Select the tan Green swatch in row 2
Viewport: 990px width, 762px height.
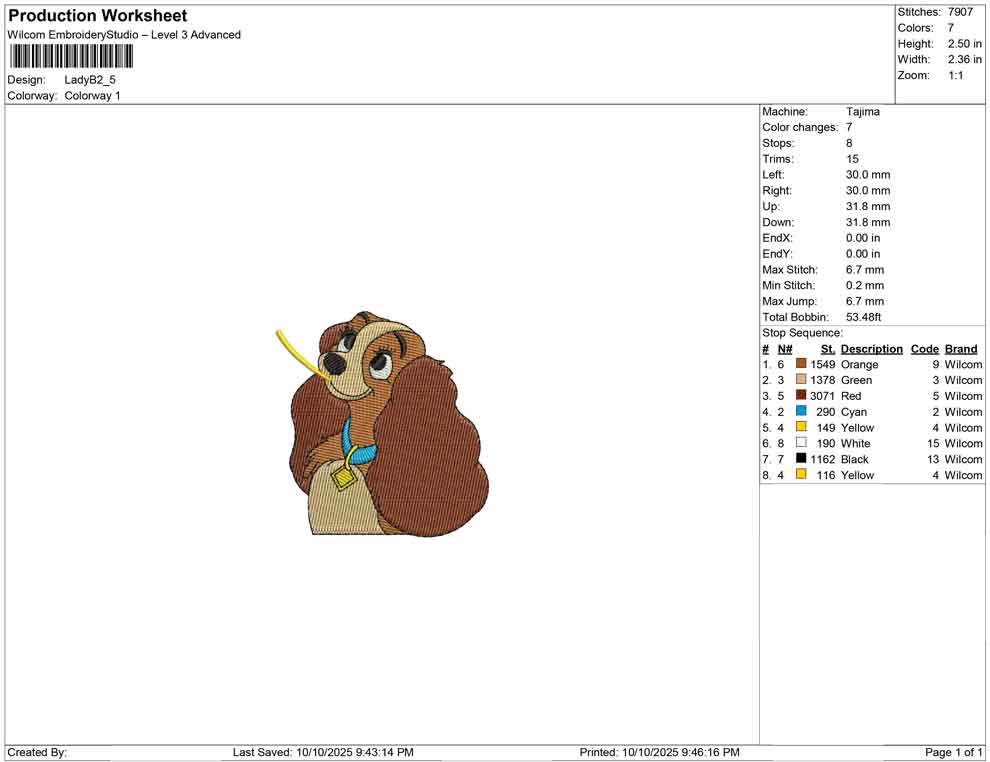(801, 379)
